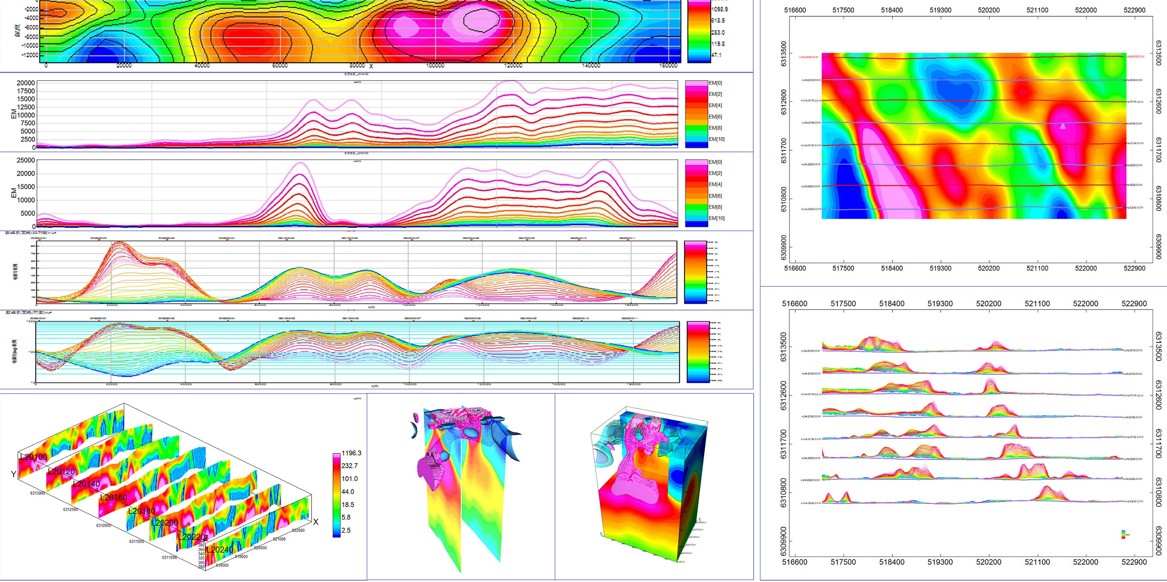Select the bottommost profile line in the stacked profiles map

pos(970,501)
